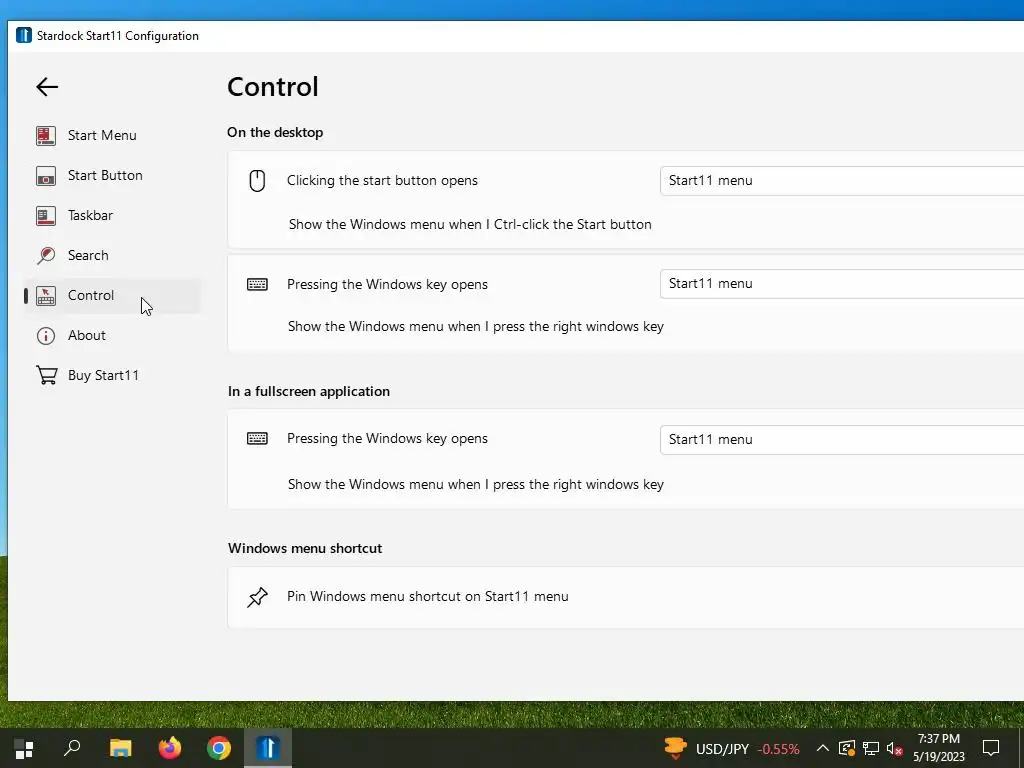
Task: Open fullscreen 'Pressing the Windows key opens' dropdown
Action: pyautogui.click(x=842, y=440)
